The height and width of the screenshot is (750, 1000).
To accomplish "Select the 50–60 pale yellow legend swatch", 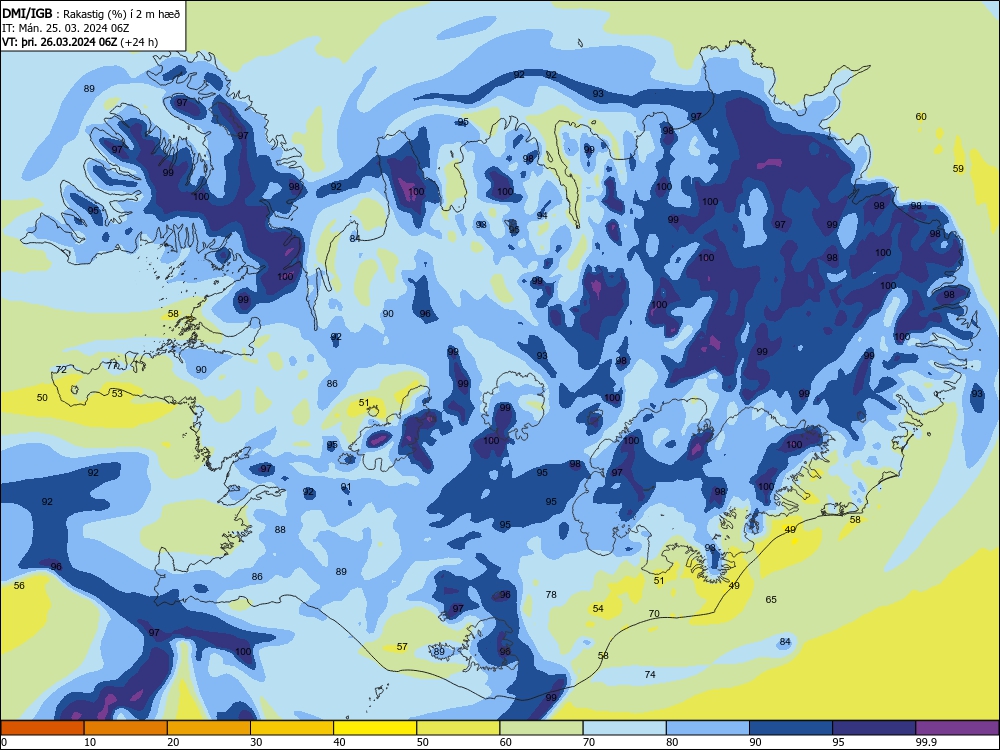I will click(x=458, y=728).
